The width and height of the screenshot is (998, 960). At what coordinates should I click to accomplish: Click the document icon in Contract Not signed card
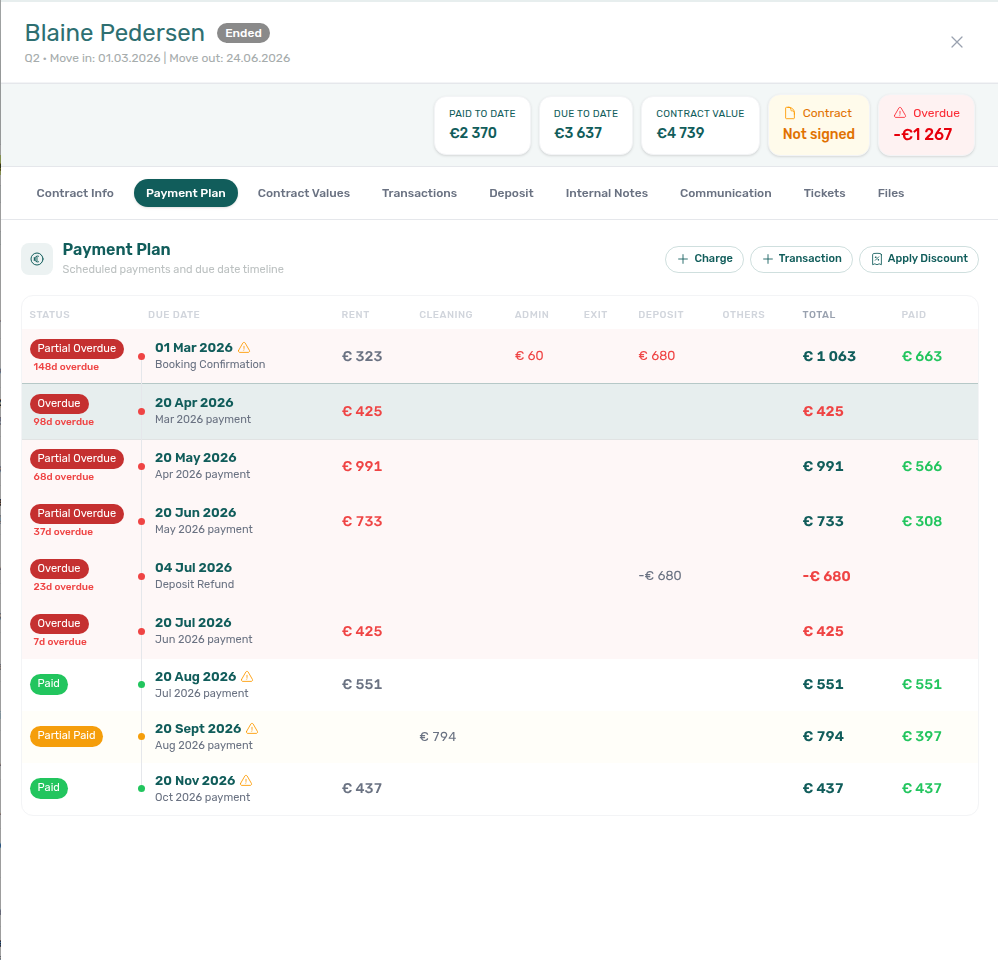click(790, 113)
